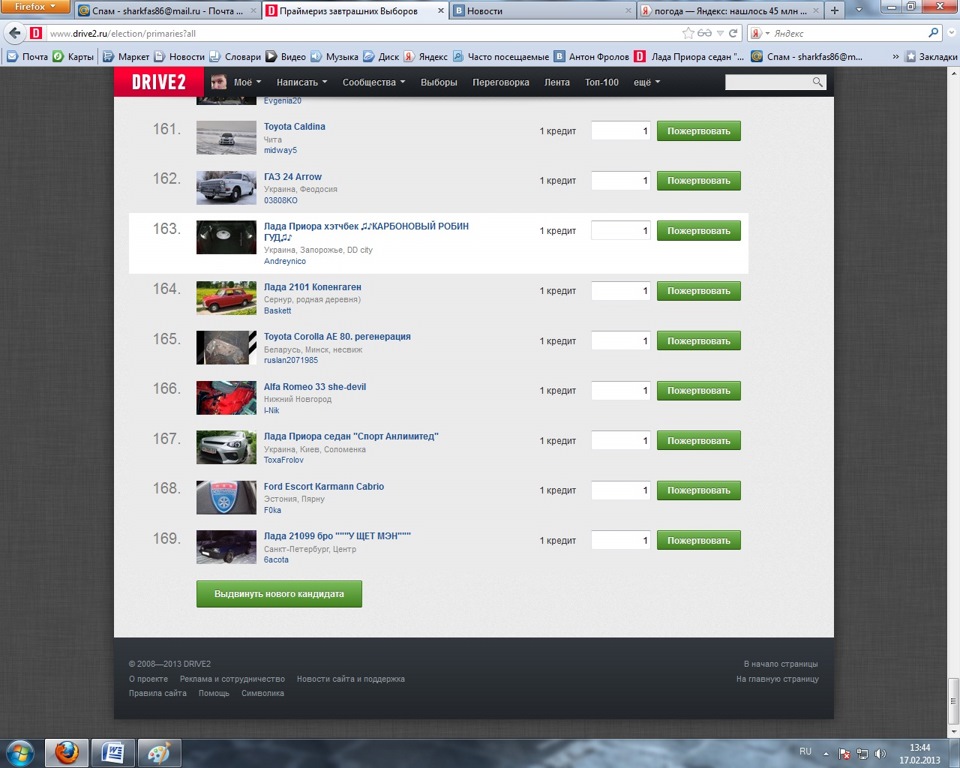The height and width of the screenshot is (768, 960).
Task: Open Почта bookmark icon
Action: click(12, 56)
